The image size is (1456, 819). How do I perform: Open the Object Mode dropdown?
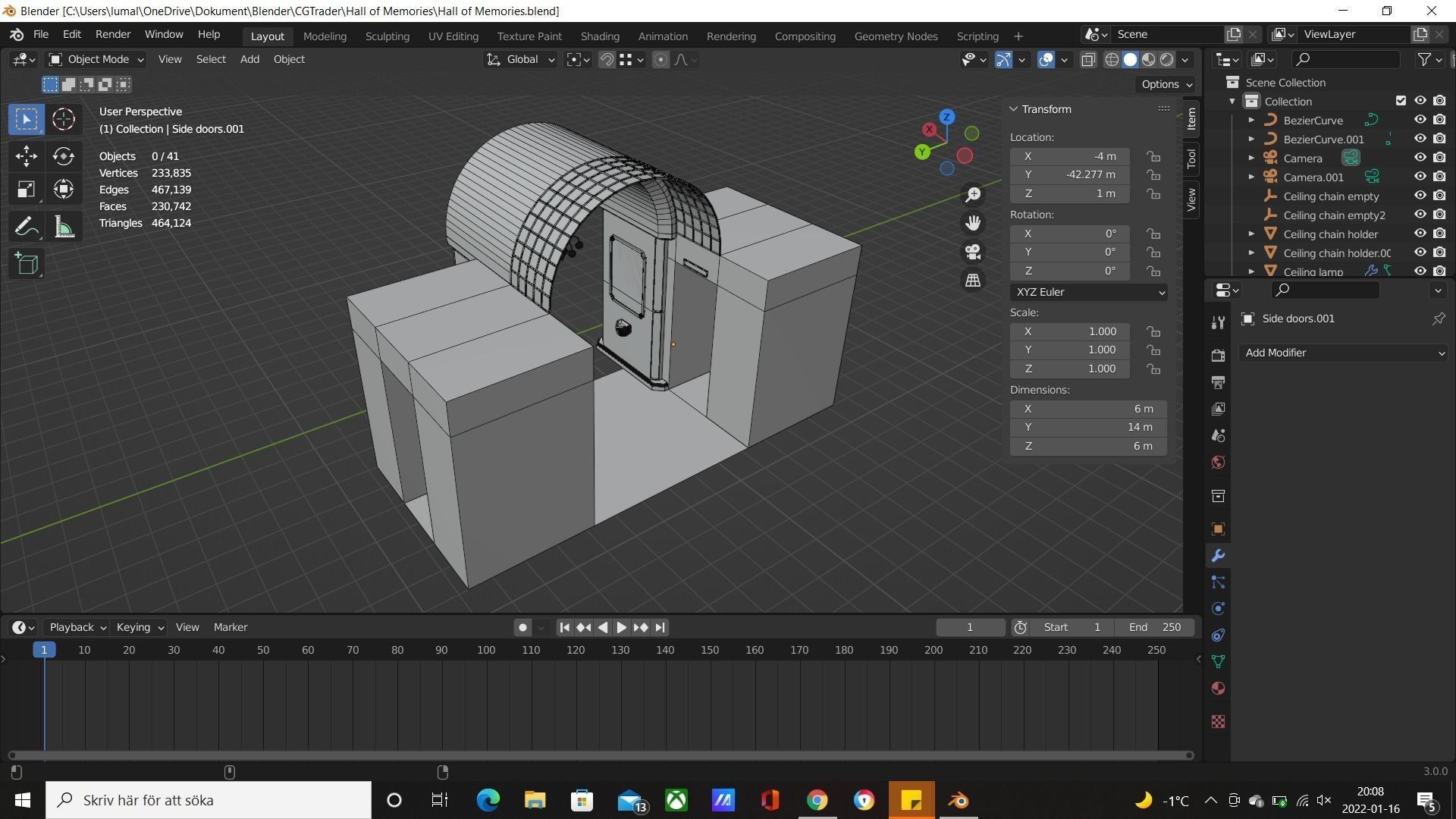96,59
